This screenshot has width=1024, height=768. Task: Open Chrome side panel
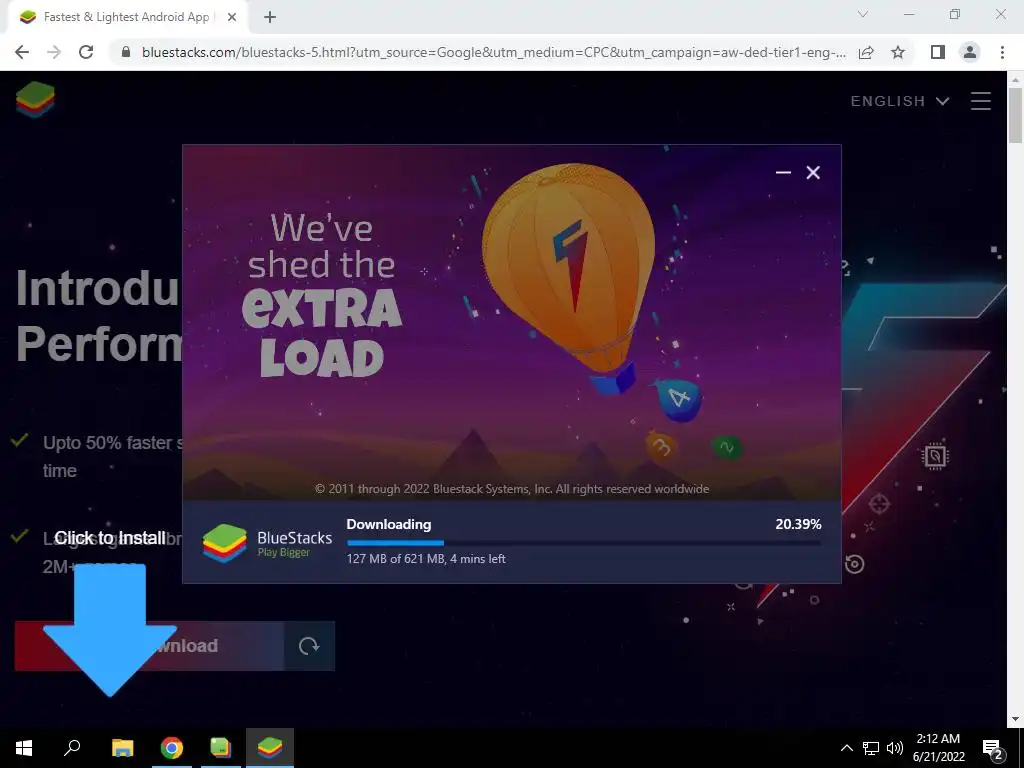click(x=938, y=52)
